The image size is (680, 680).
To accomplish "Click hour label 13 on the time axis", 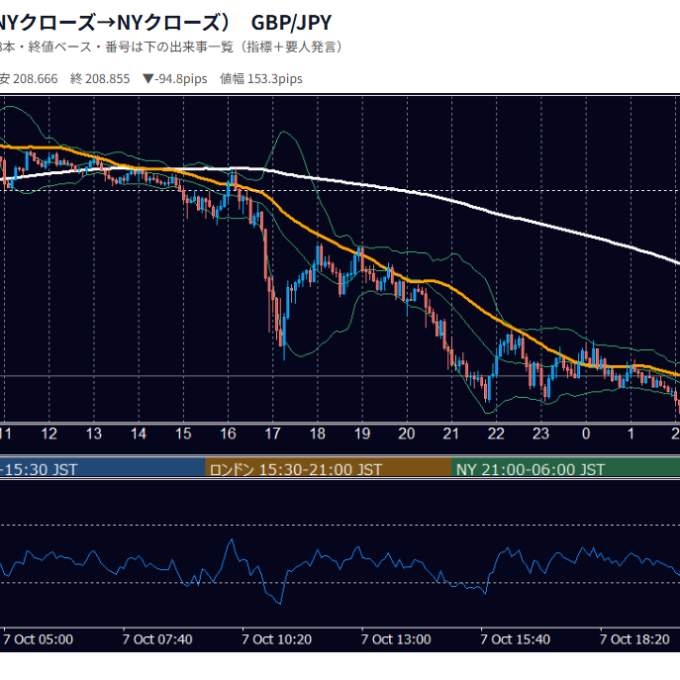I will [x=94, y=434].
